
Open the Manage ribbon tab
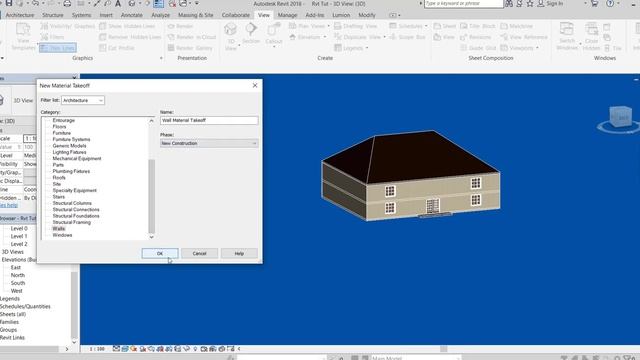pyautogui.click(x=287, y=15)
